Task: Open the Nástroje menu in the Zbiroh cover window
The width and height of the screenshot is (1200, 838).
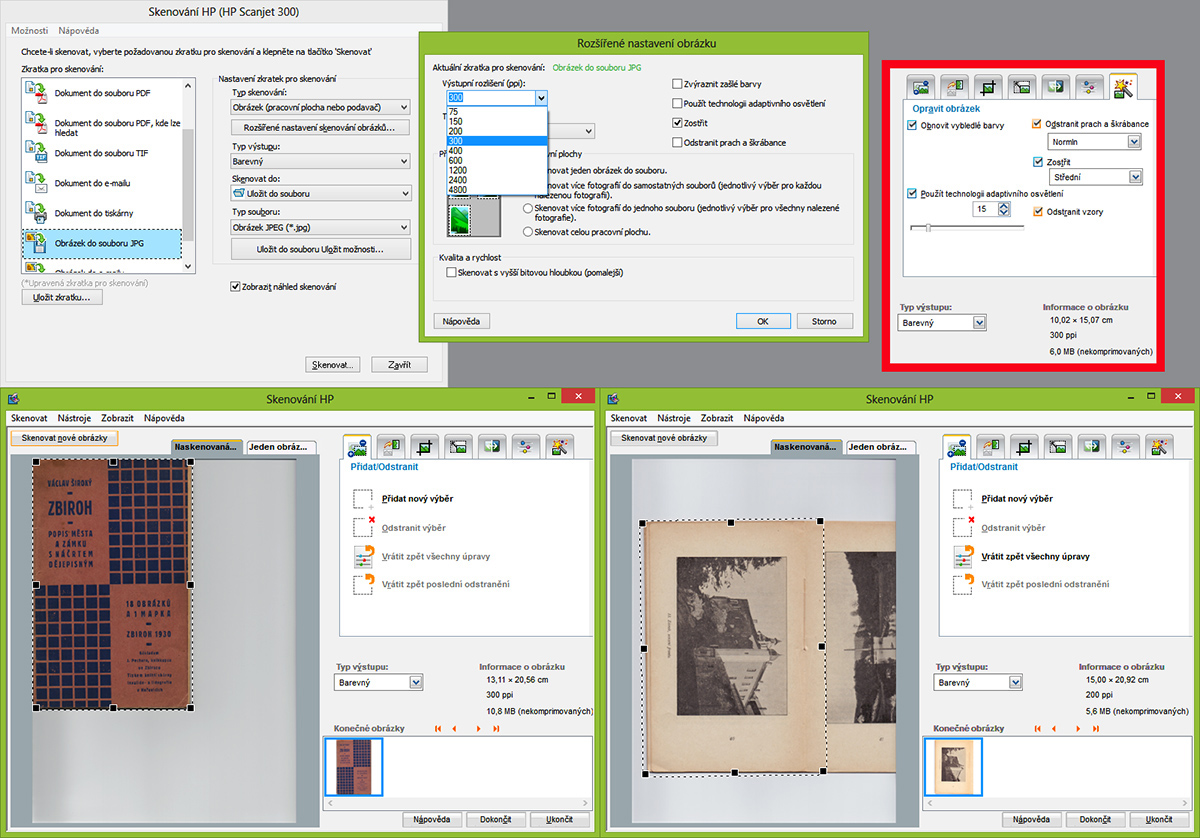Action: click(74, 417)
